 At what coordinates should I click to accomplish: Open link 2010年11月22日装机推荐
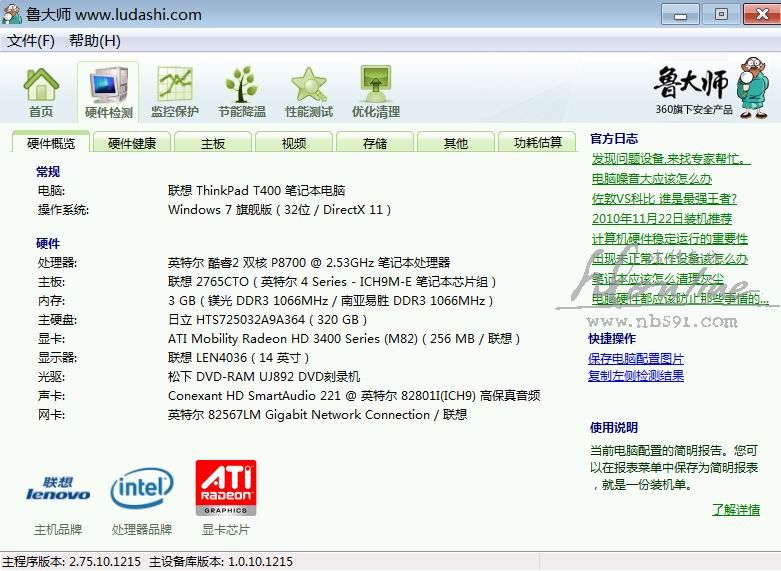click(x=661, y=219)
